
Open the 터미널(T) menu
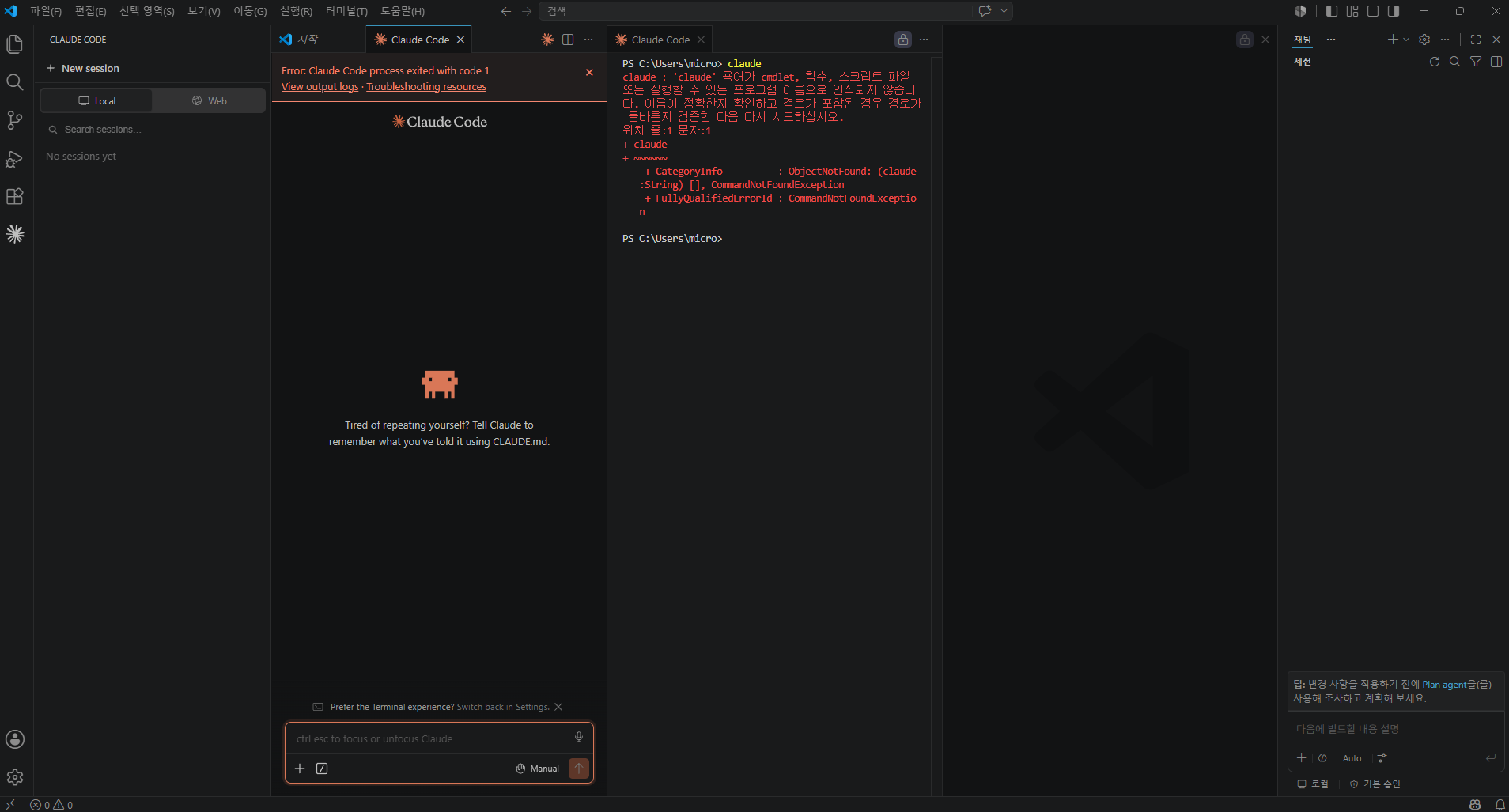coord(346,11)
